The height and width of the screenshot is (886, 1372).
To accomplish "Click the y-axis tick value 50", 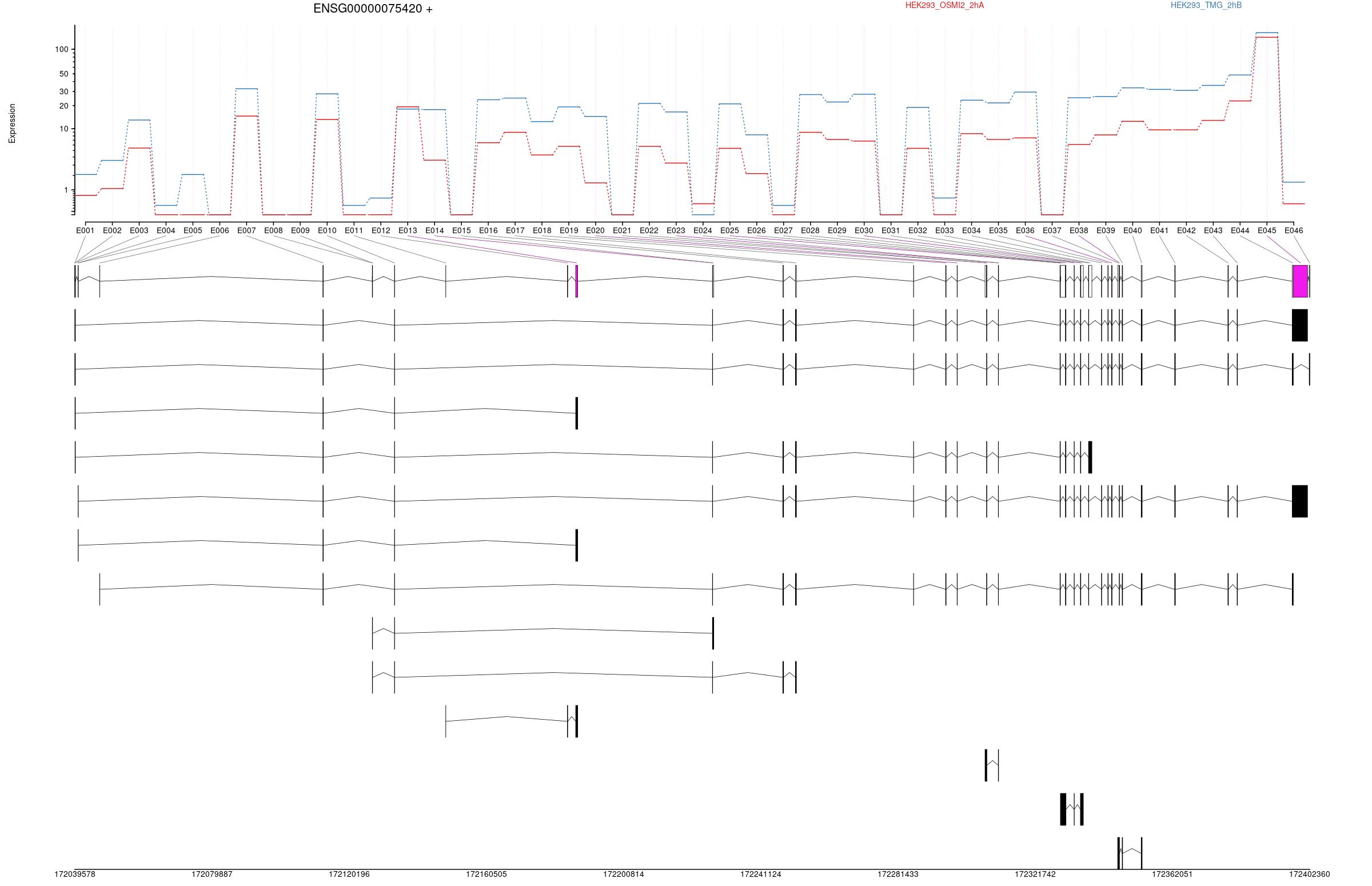I will pos(64,74).
